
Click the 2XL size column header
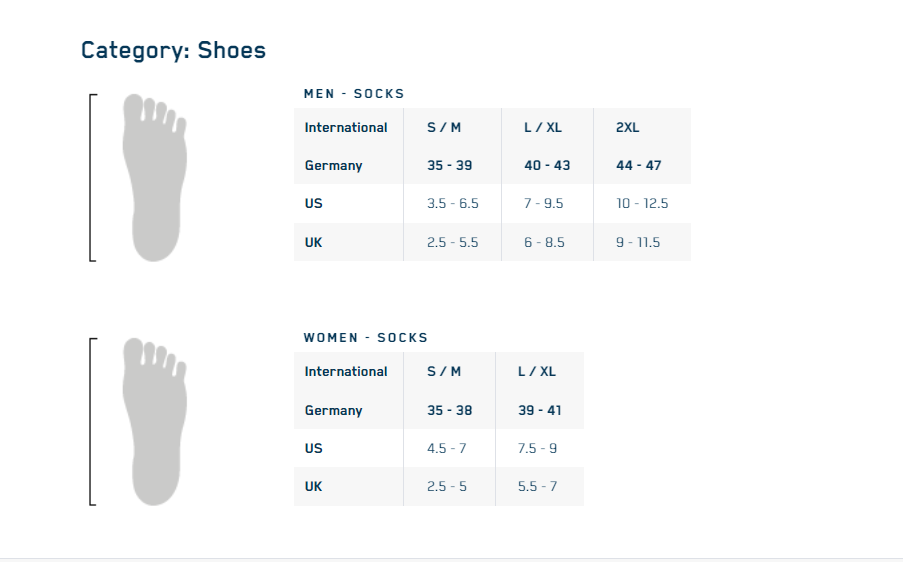tap(628, 128)
